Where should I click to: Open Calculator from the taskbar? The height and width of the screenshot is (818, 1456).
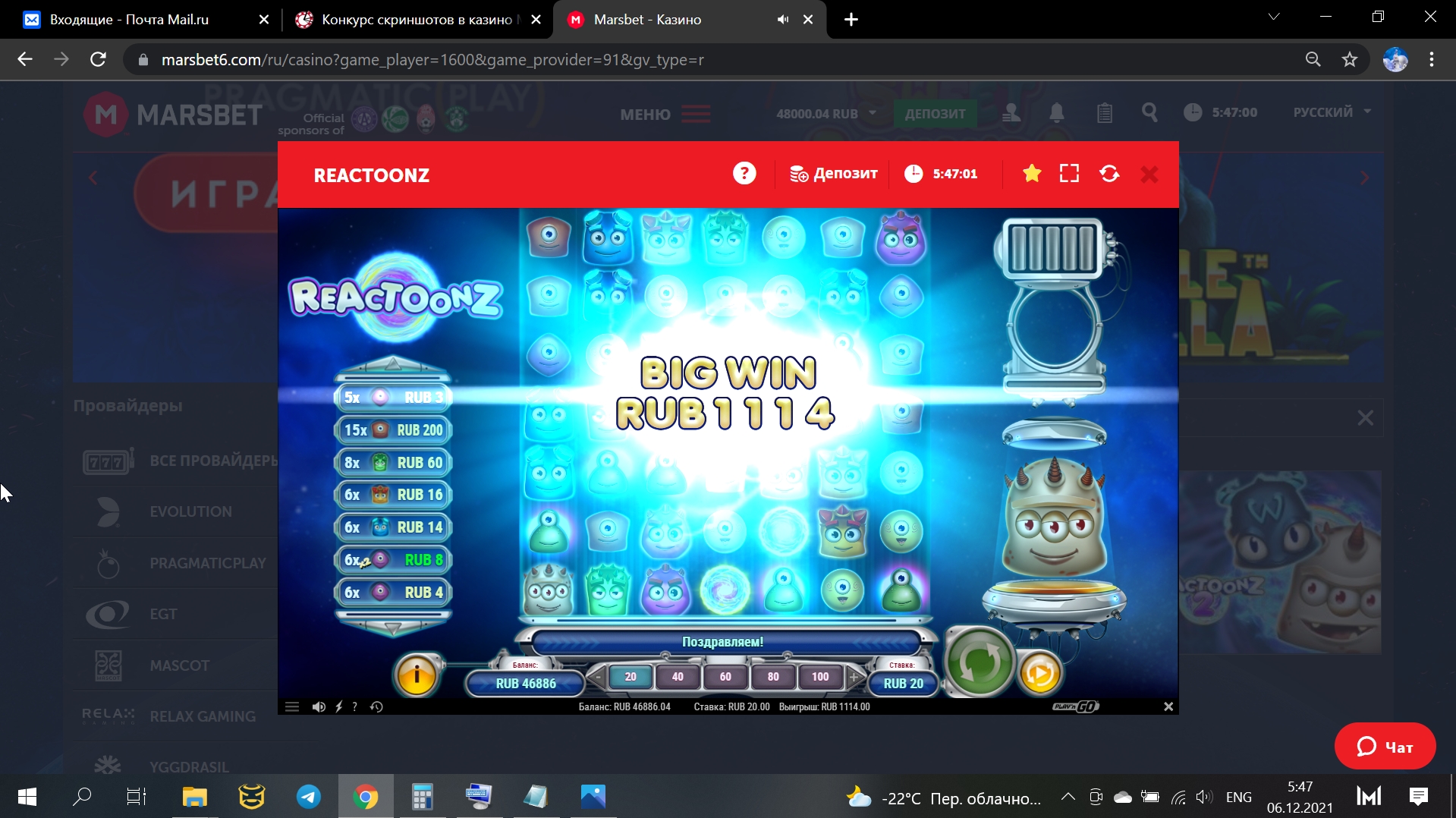422,797
